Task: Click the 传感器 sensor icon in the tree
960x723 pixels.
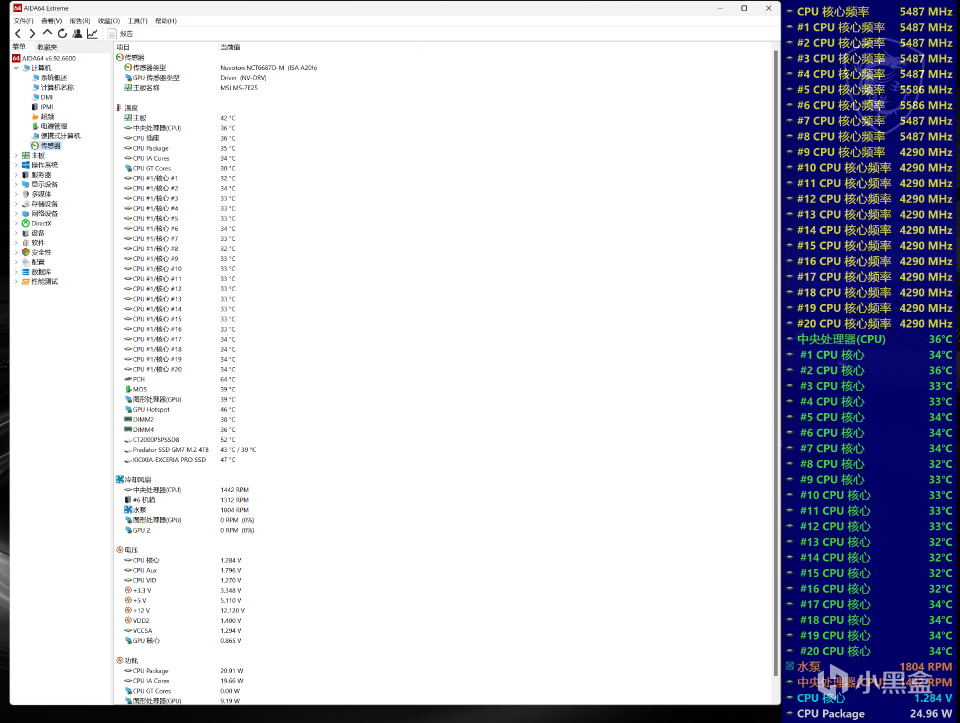Action: 33,144
